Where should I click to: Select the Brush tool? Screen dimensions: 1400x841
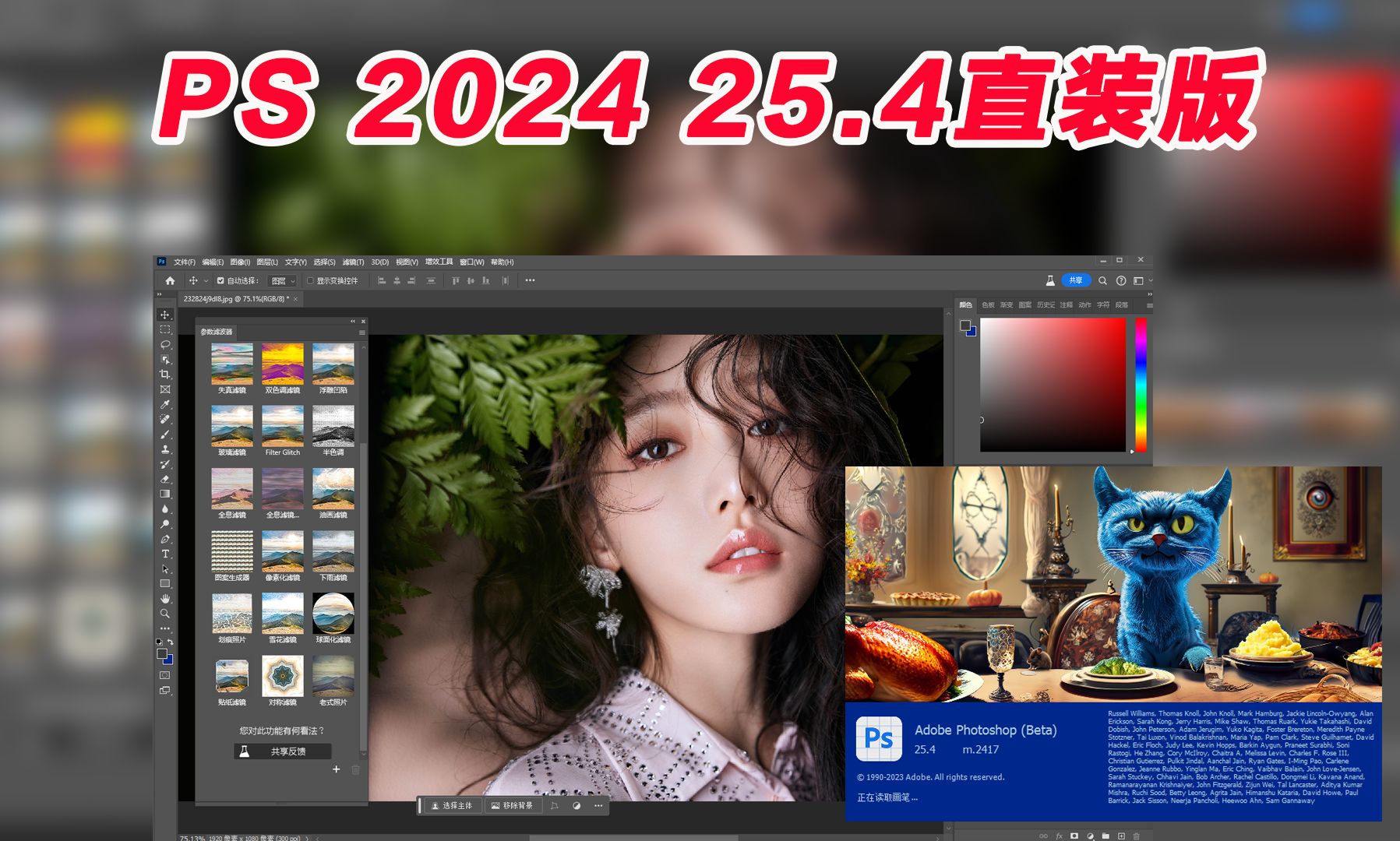(165, 435)
